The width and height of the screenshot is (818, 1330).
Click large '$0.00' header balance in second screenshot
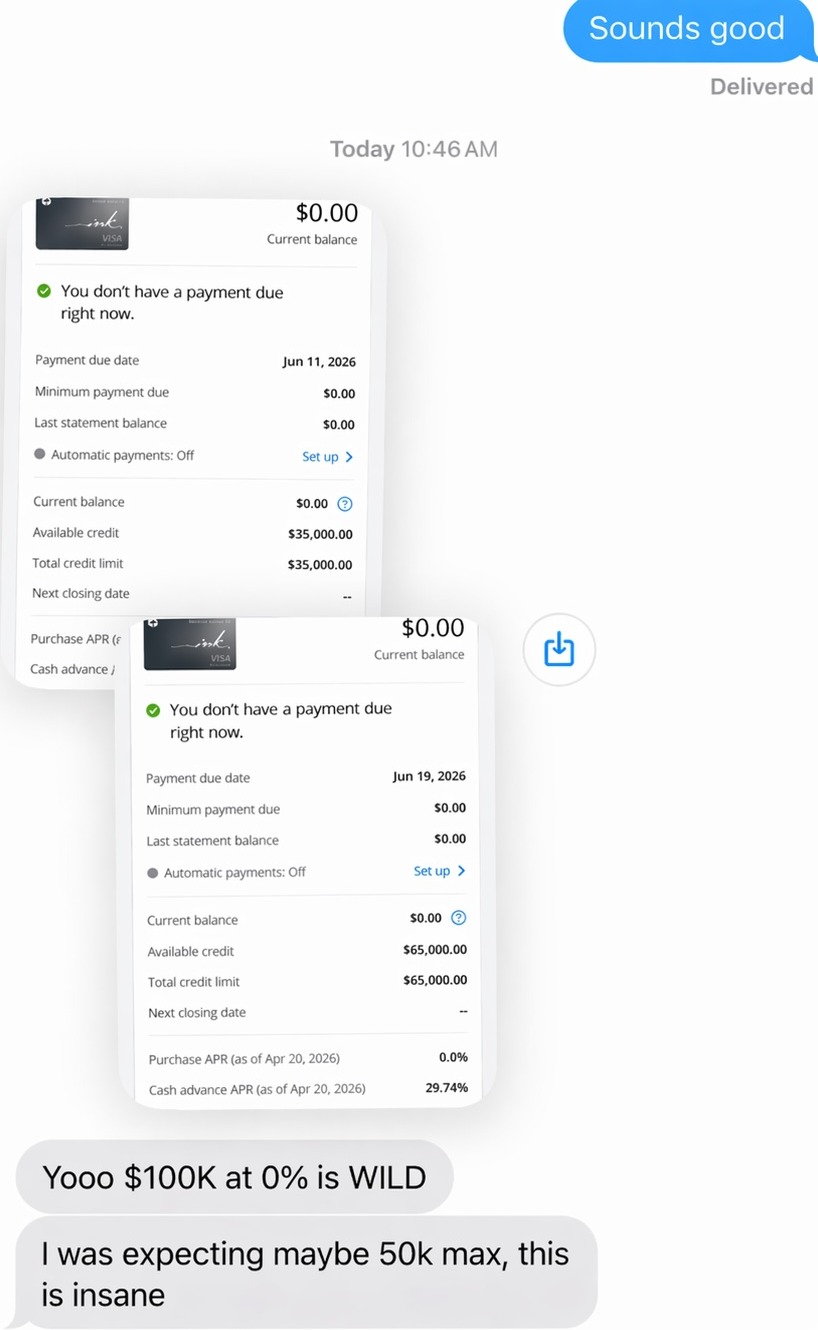[433, 628]
